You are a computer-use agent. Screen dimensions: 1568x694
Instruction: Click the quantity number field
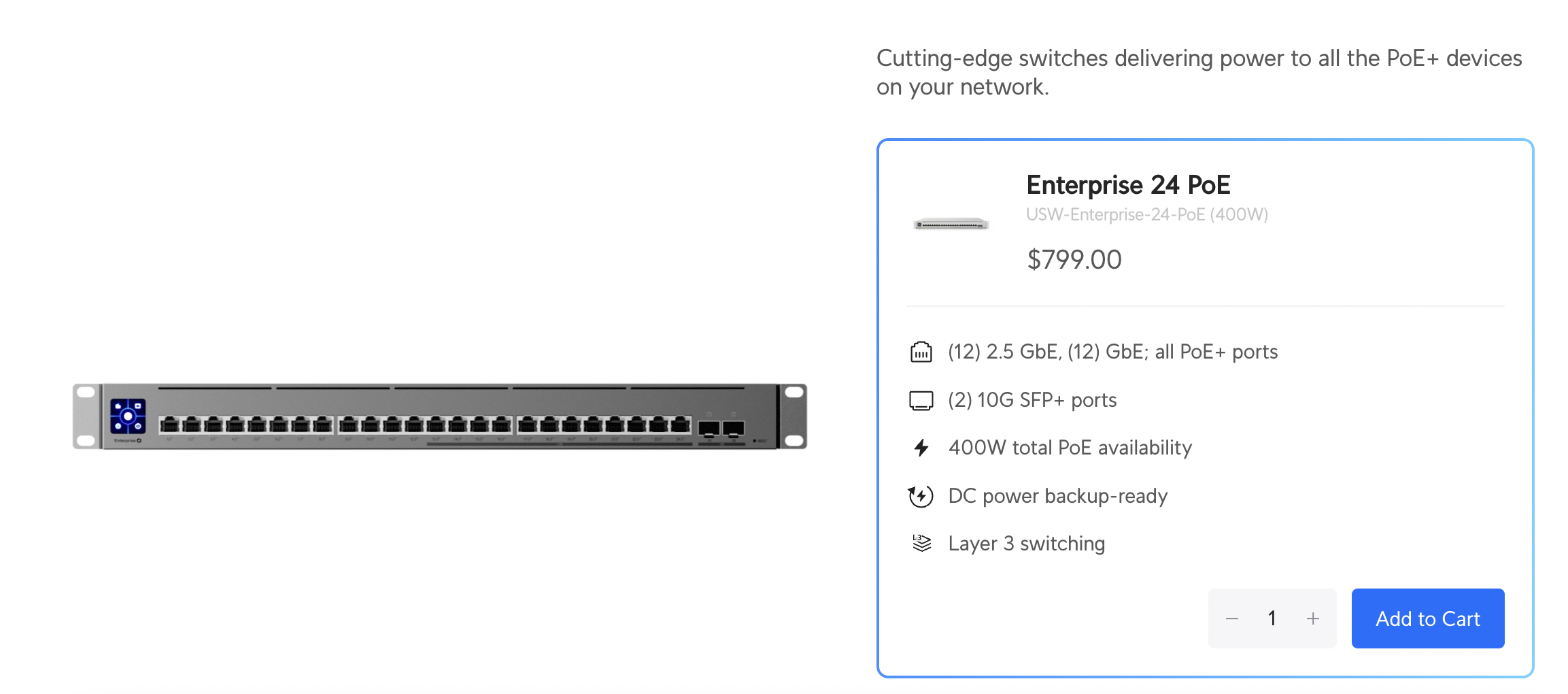click(1272, 618)
